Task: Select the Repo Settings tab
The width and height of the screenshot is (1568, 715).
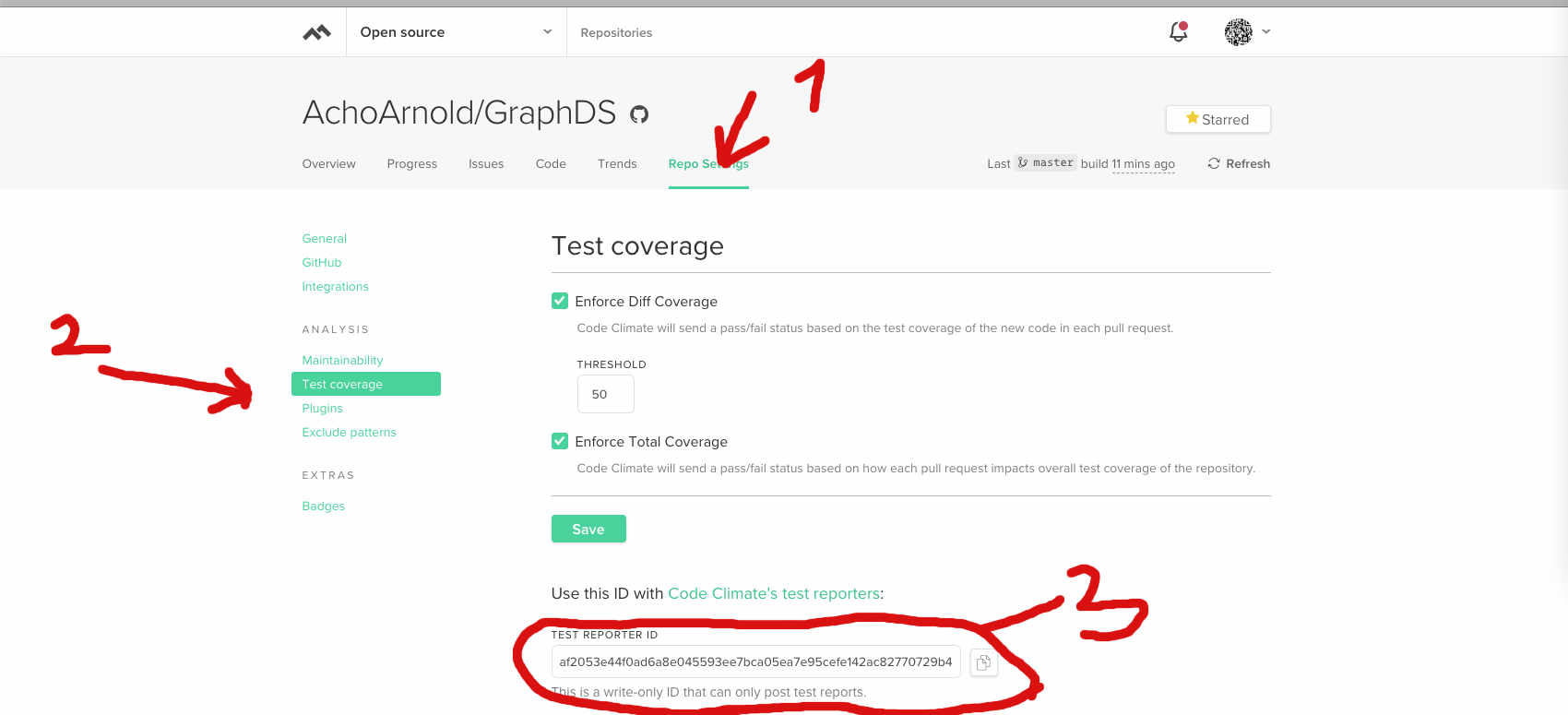Action: (x=708, y=163)
